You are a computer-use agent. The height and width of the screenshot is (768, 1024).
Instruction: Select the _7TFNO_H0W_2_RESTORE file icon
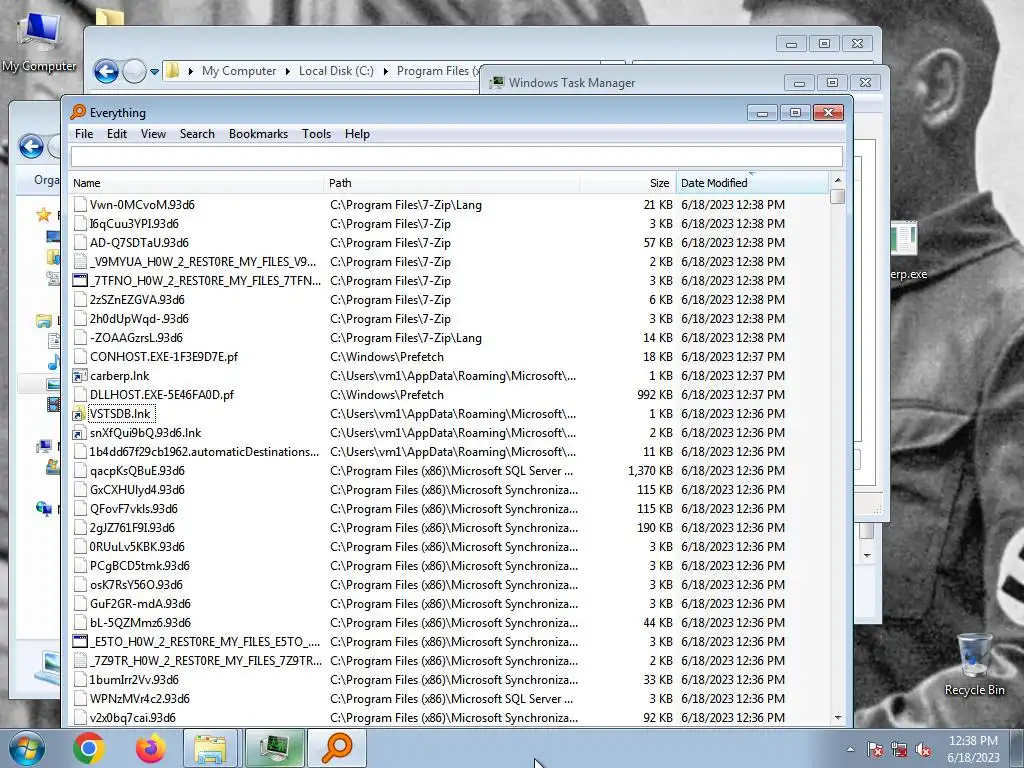(80, 281)
